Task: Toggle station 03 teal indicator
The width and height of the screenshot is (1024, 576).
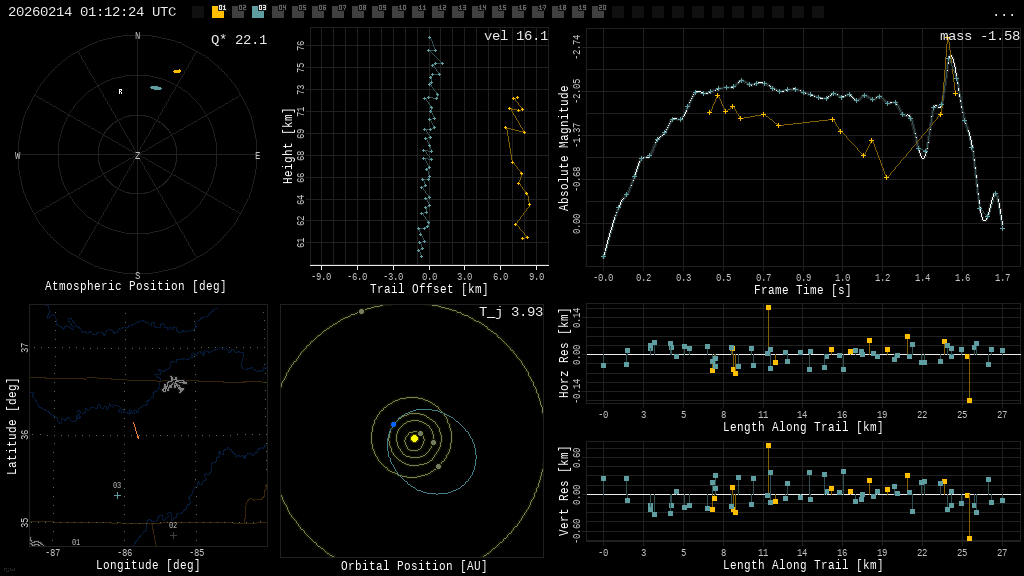Action: tap(258, 12)
